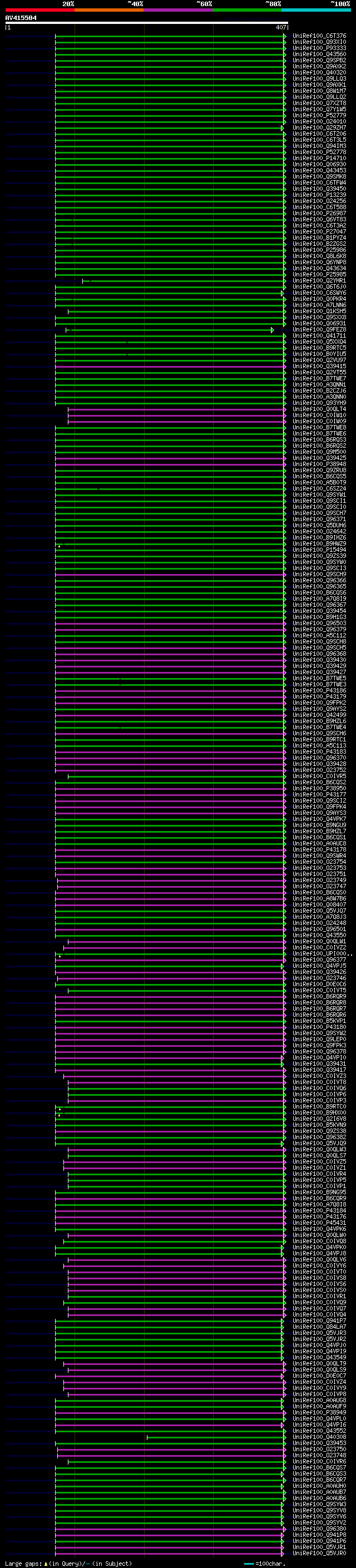
Task: Open hit UniRef100_Q93X10
Action: [x=319, y=42]
